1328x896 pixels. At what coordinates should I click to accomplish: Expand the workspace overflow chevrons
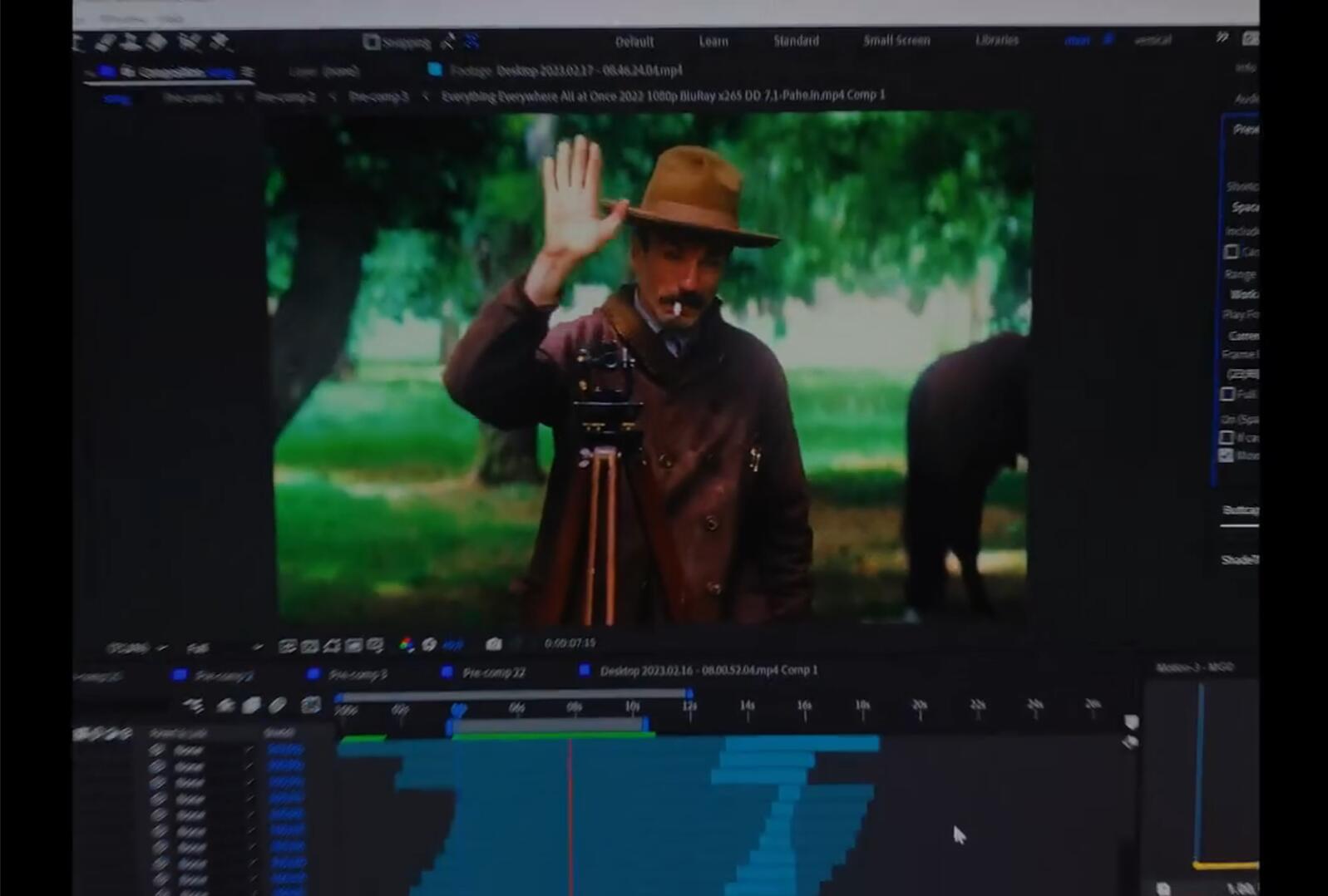(1222, 38)
